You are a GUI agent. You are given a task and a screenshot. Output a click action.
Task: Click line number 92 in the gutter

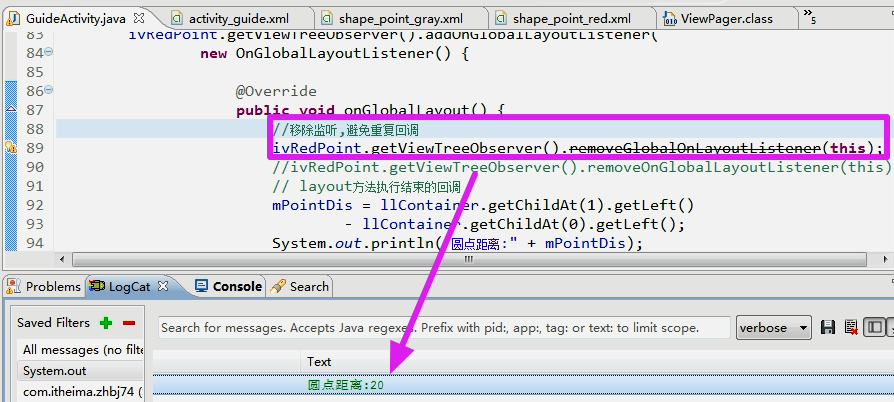coord(35,205)
